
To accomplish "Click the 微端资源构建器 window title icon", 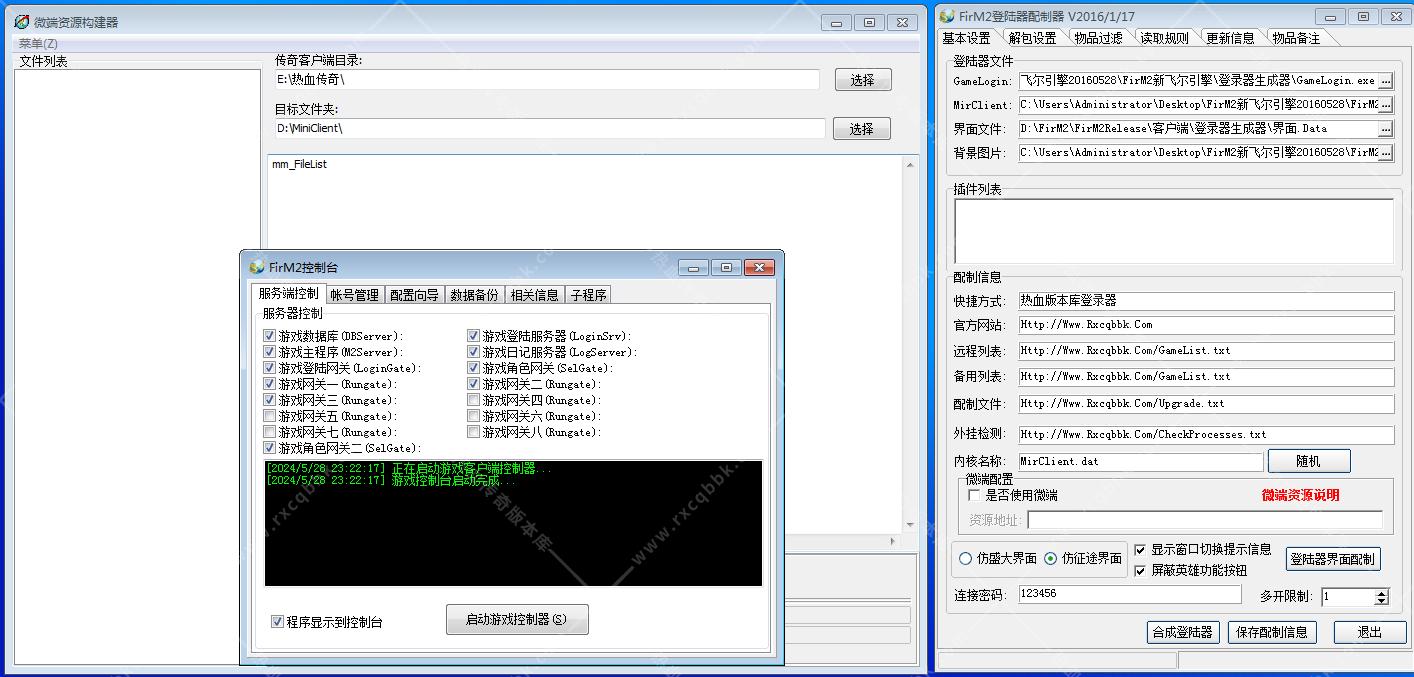I will [22, 22].
